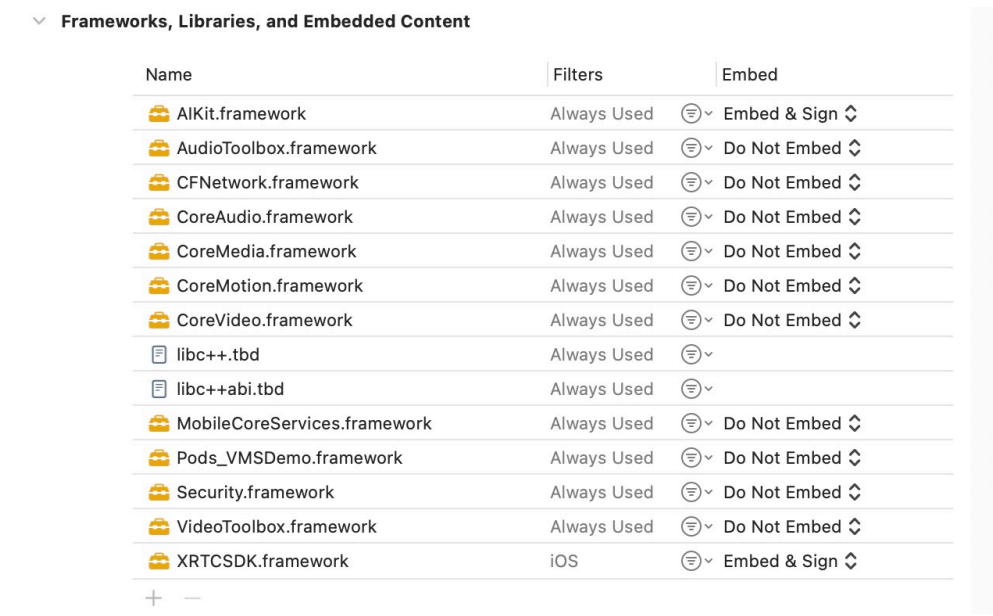Select the MobileCoreServices.framework row
This screenshot has height=616, width=993.
pyautogui.click(x=304, y=424)
